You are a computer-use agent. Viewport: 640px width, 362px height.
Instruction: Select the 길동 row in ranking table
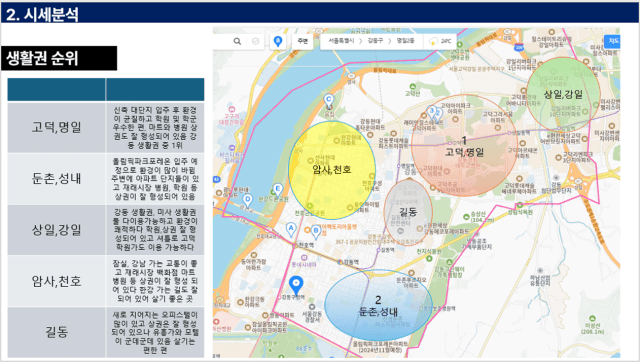[x=106, y=333]
